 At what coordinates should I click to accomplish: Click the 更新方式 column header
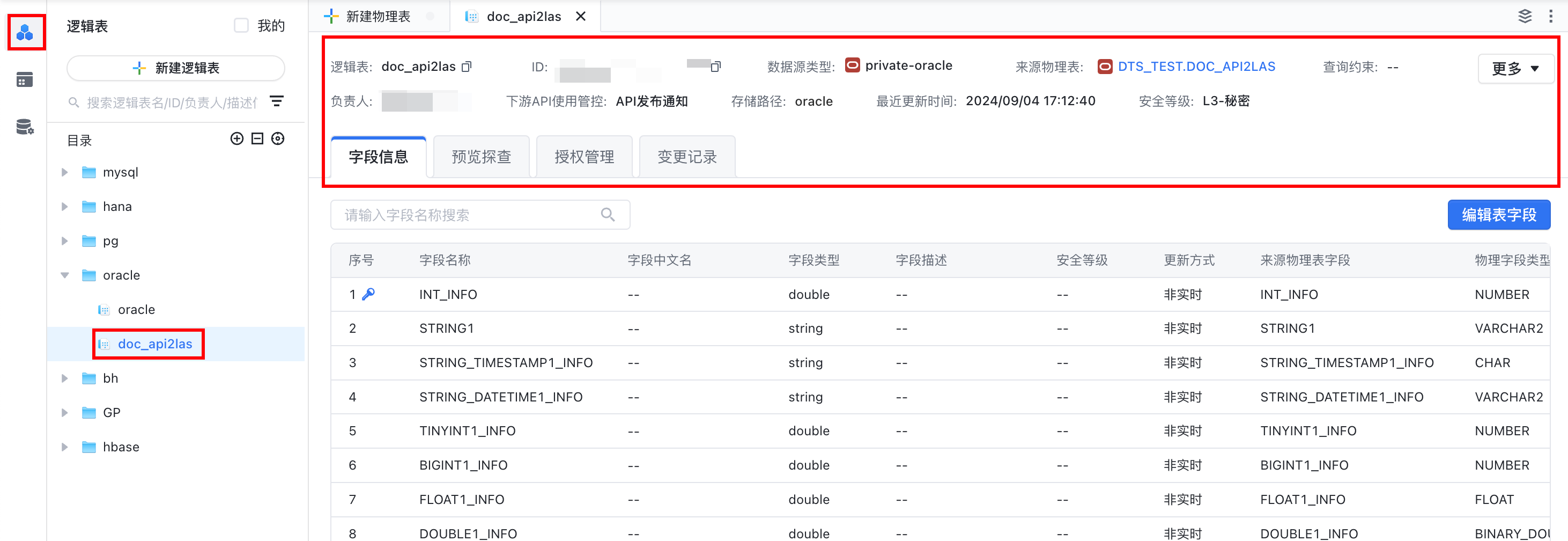[x=1189, y=260]
